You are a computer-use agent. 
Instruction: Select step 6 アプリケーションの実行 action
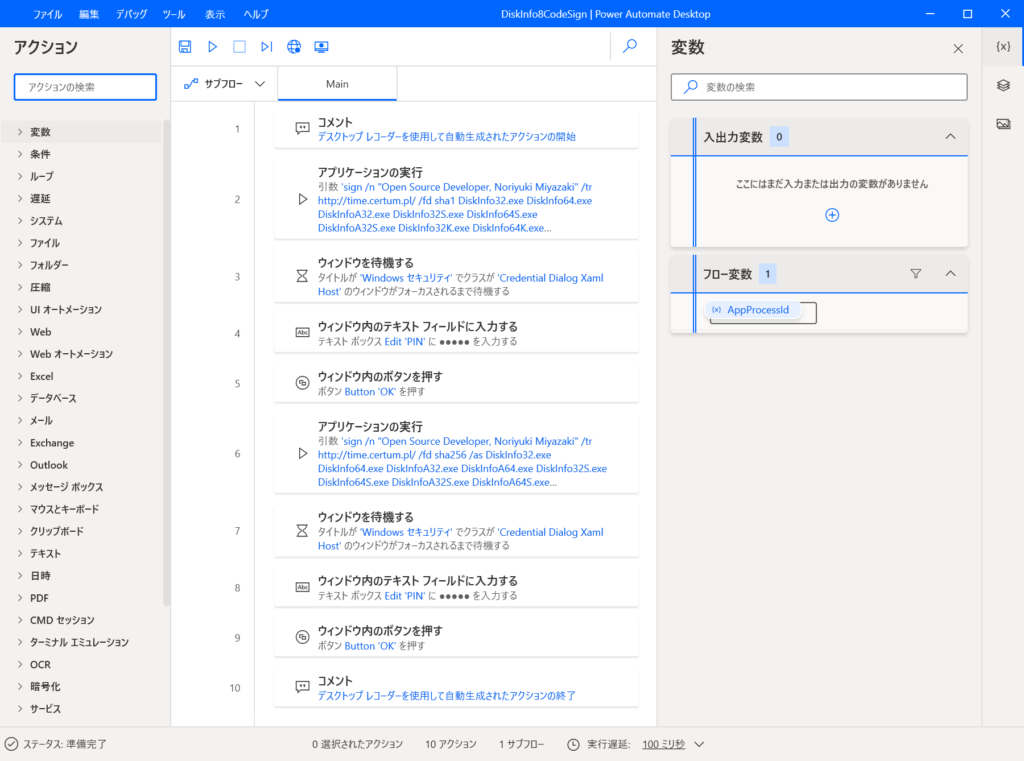point(456,453)
